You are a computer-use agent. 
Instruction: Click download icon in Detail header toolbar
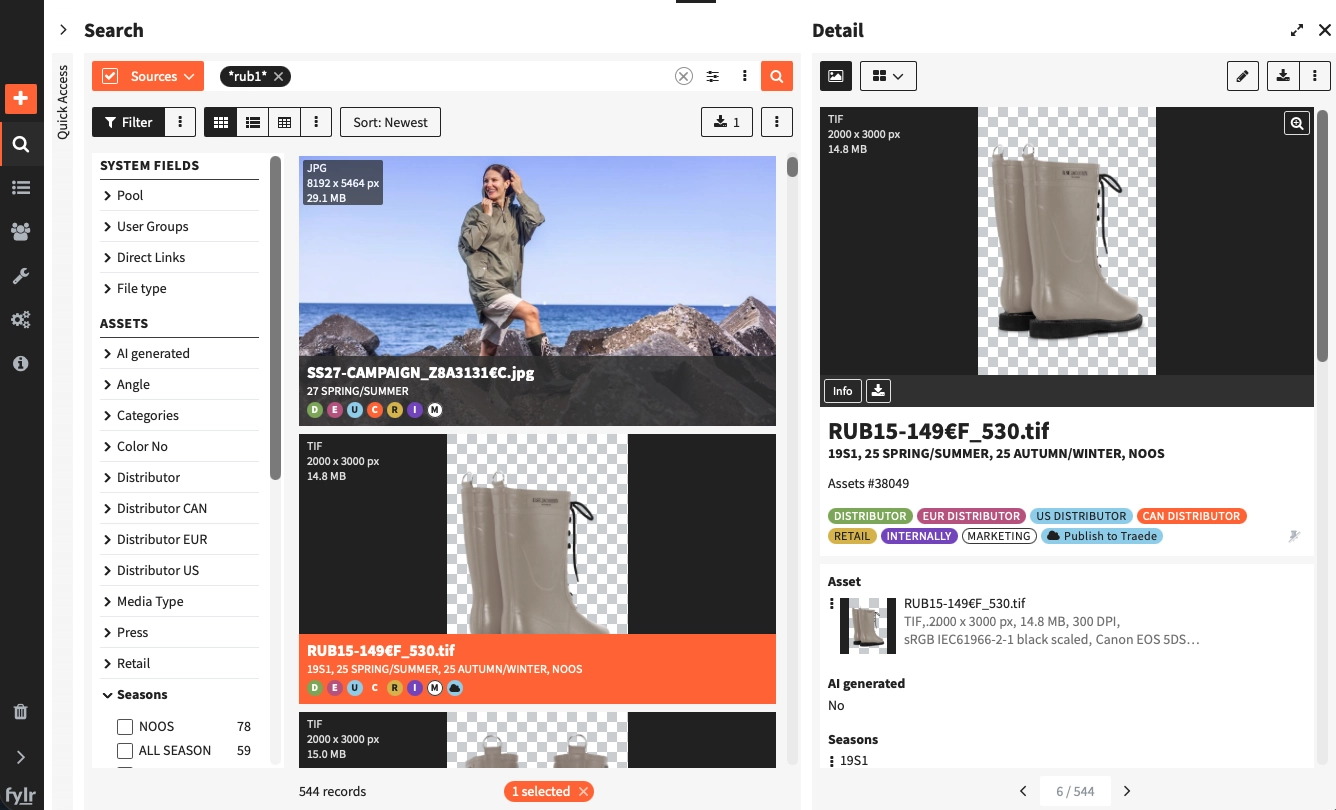(1283, 76)
